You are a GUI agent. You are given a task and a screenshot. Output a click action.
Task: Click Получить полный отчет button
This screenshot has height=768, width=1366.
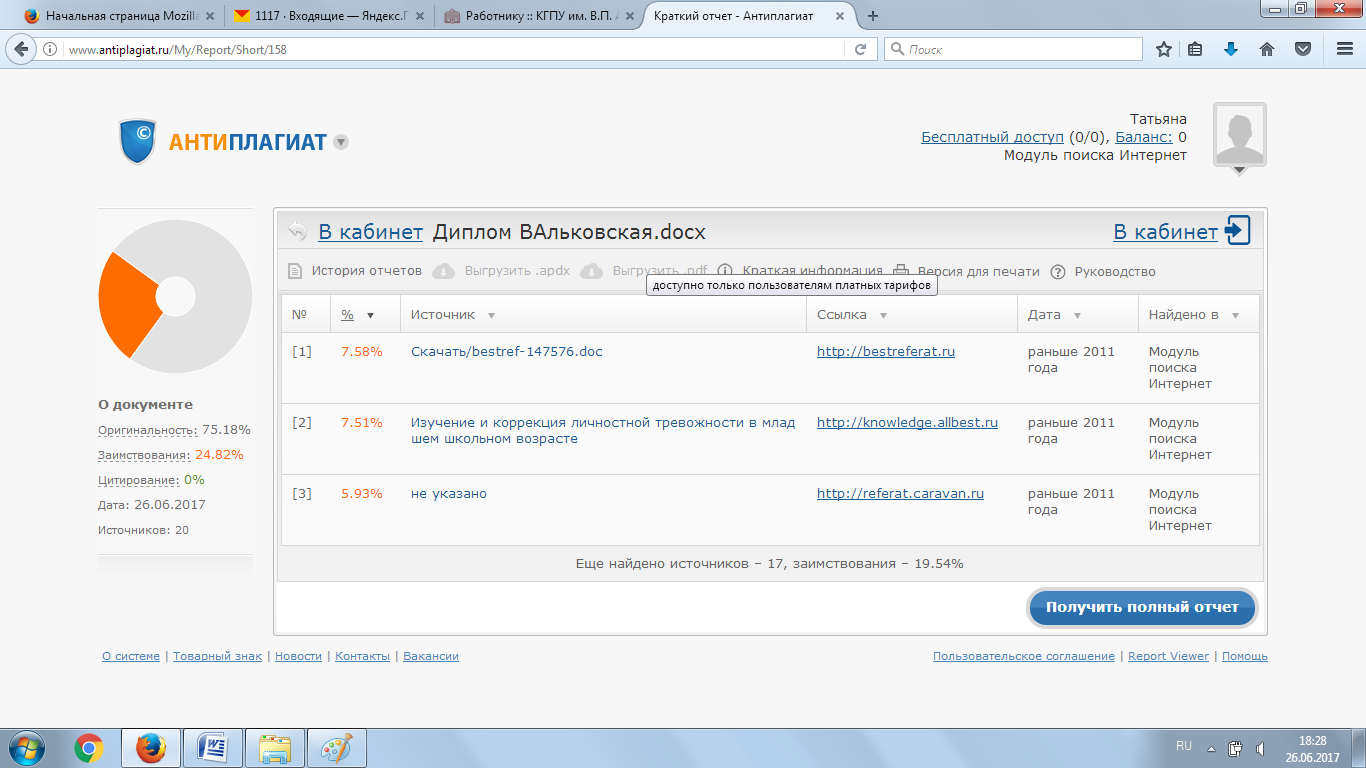tap(1142, 607)
